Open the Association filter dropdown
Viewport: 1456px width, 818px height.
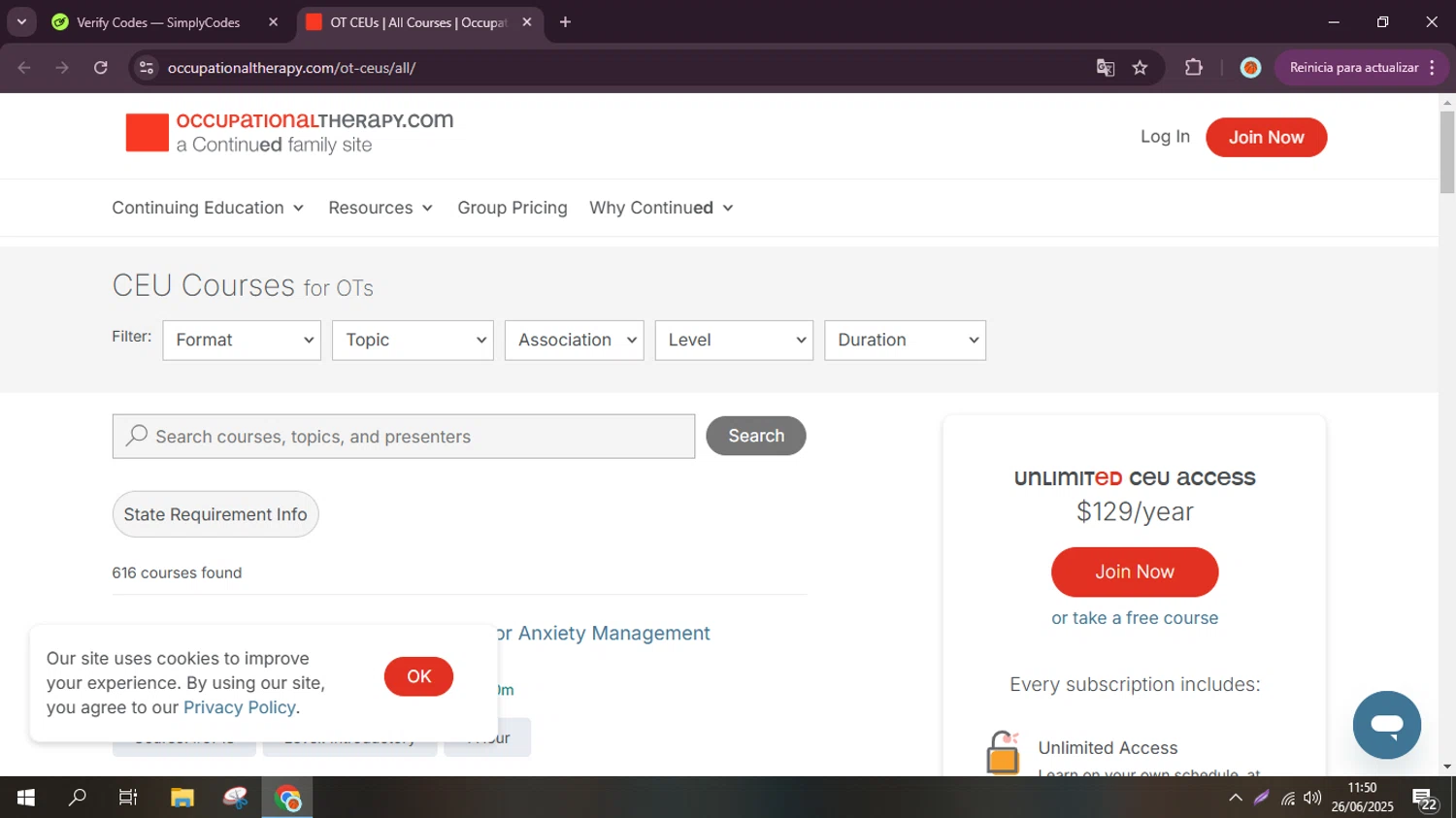pos(575,341)
